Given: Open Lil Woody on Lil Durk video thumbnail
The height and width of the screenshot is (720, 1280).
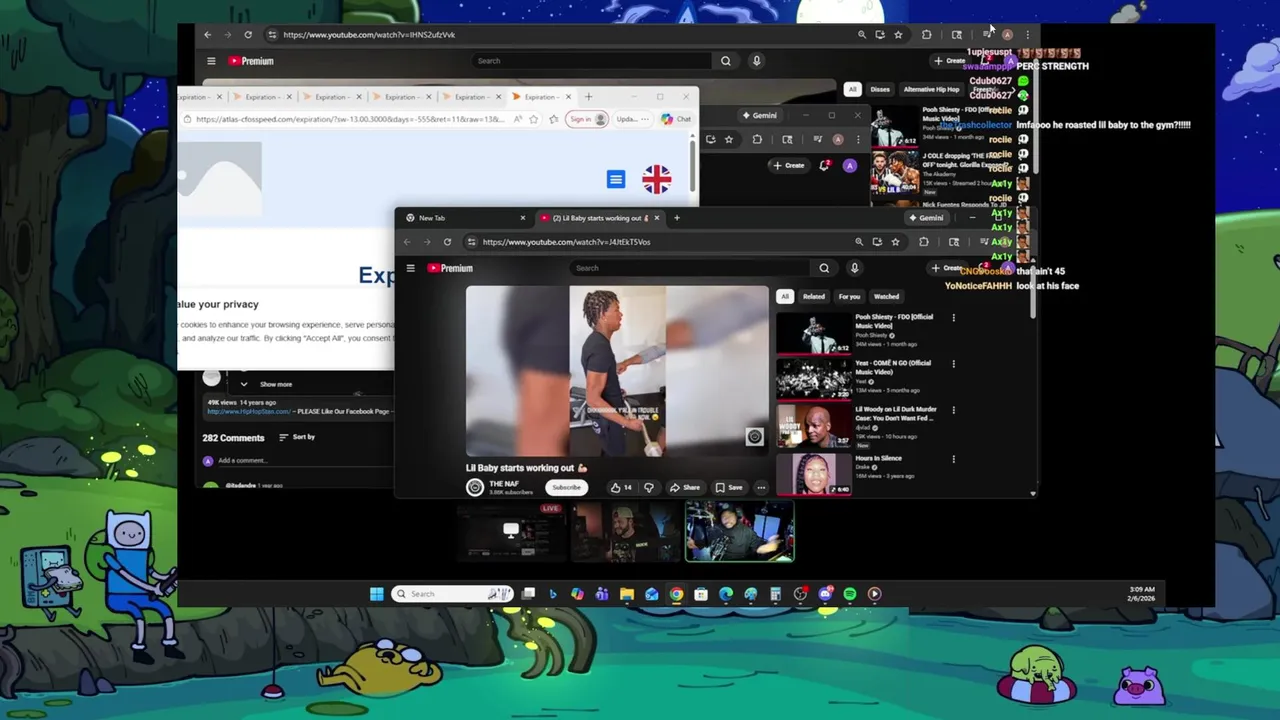Looking at the screenshot, I should tap(814, 425).
